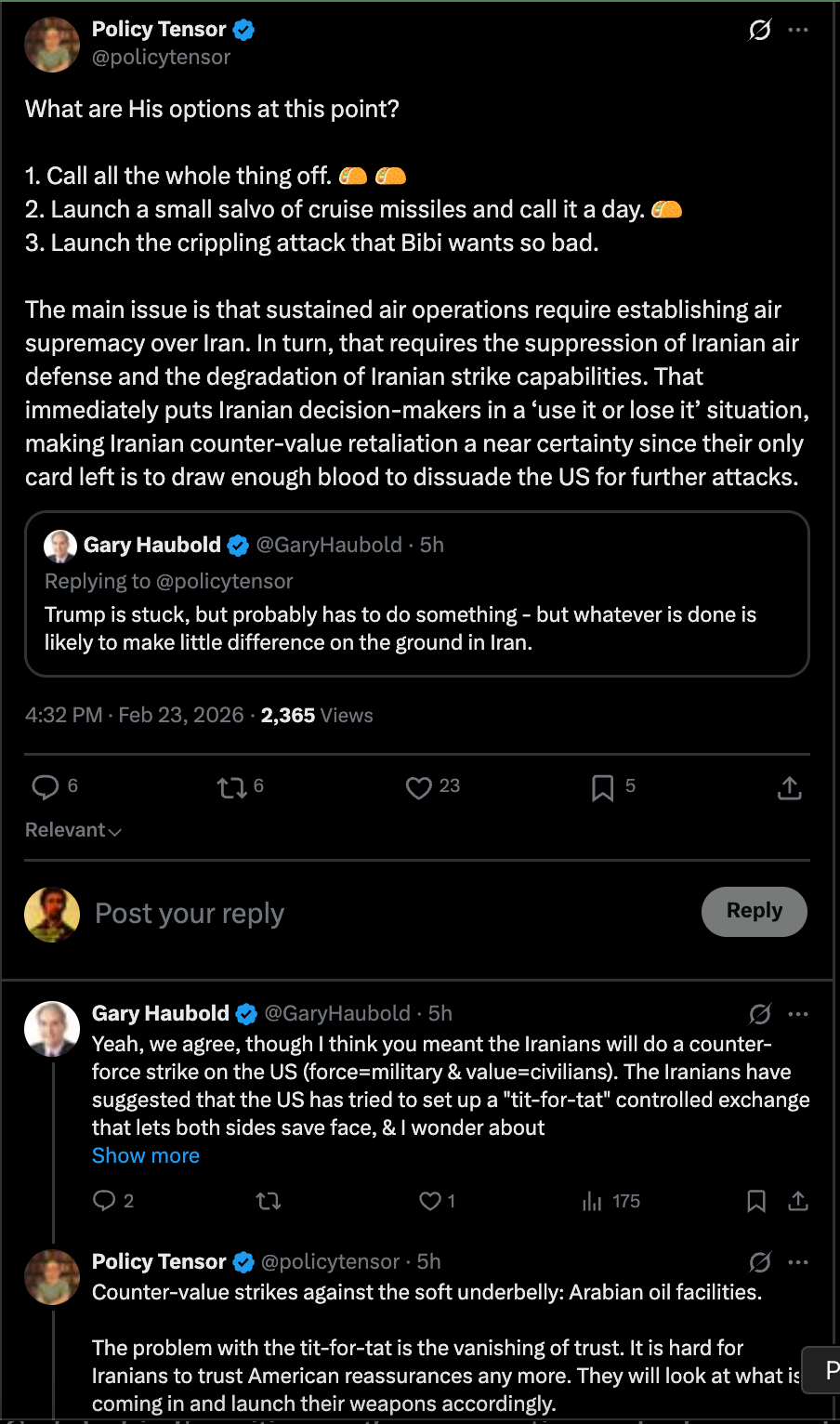Image resolution: width=840 pixels, height=1424 pixels.
Task: Click the reply bubble icon with 6 replies
Action: (46, 787)
